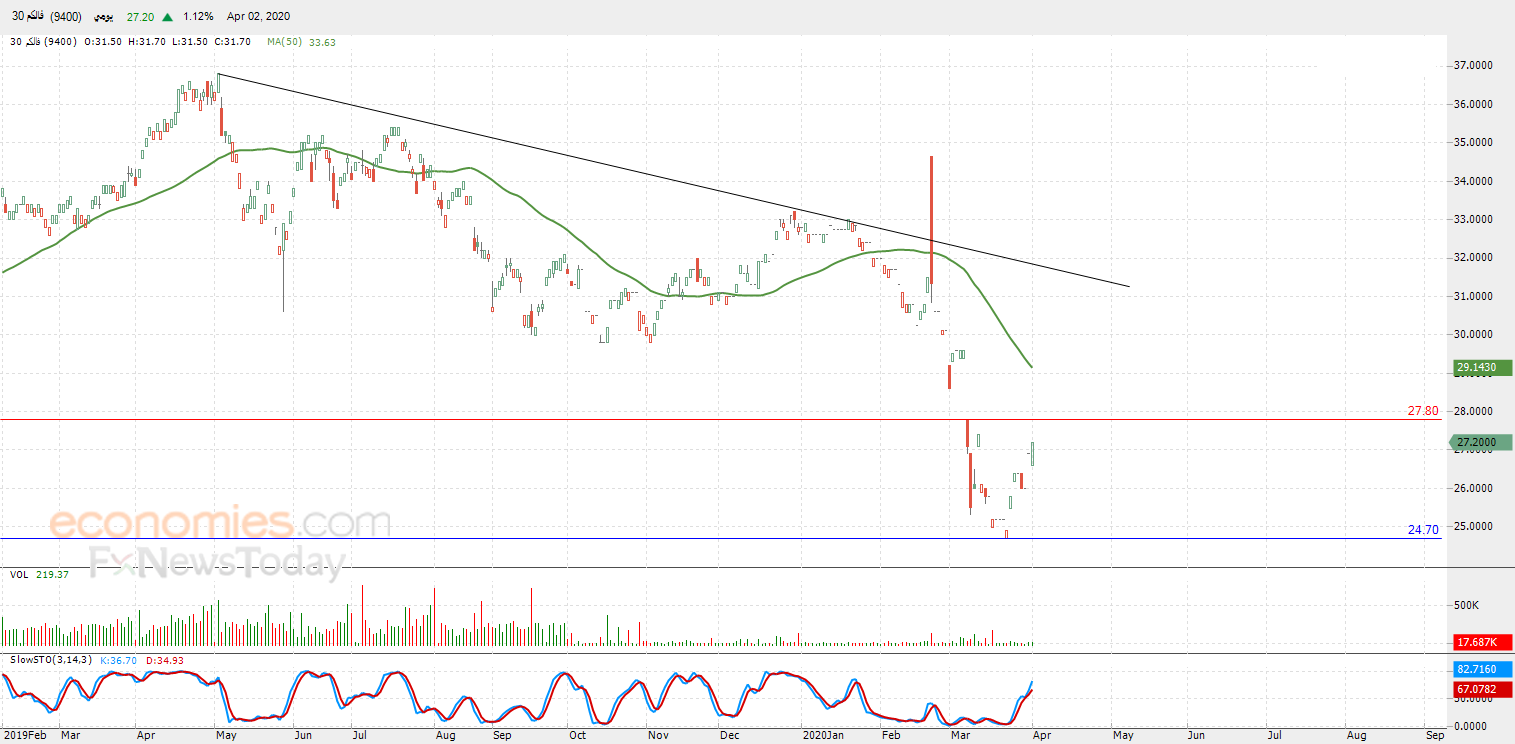Click the 1.12% change value in header
Viewport: 1515px width, 744px height.
pyautogui.click(x=199, y=17)
